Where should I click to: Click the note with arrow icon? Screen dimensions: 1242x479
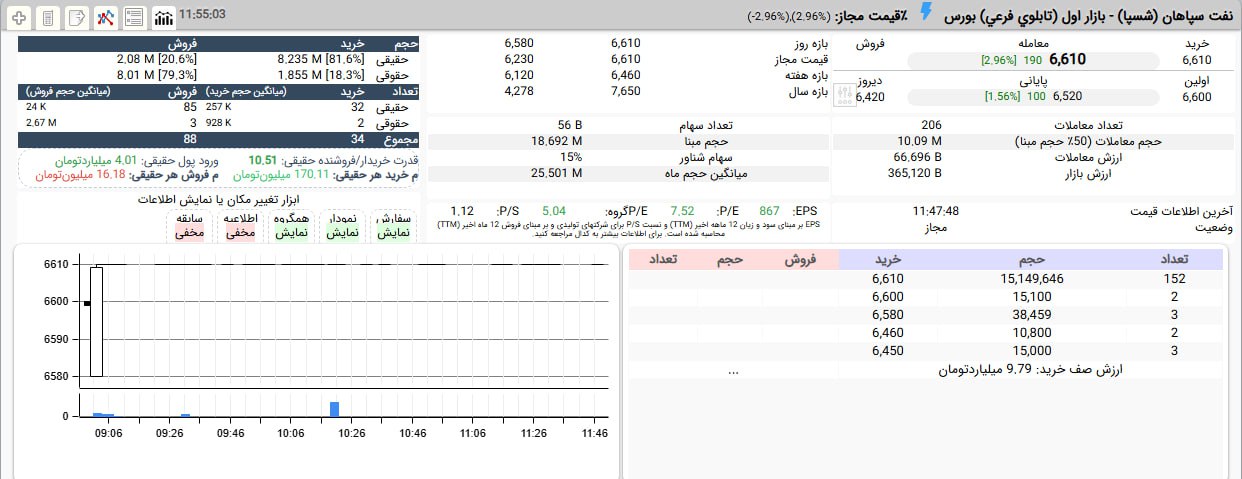click(76, 17)
